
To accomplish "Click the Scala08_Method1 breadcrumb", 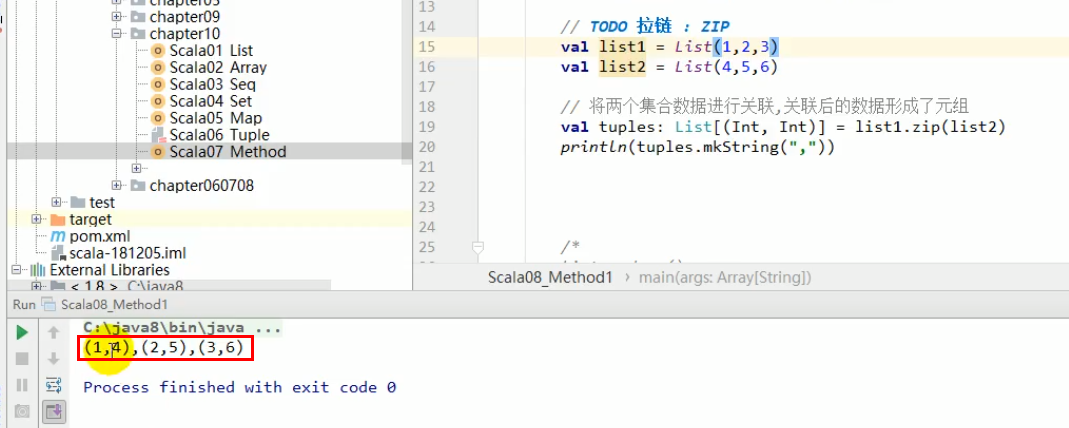I will pyautogui.click(x=549, y=278).
